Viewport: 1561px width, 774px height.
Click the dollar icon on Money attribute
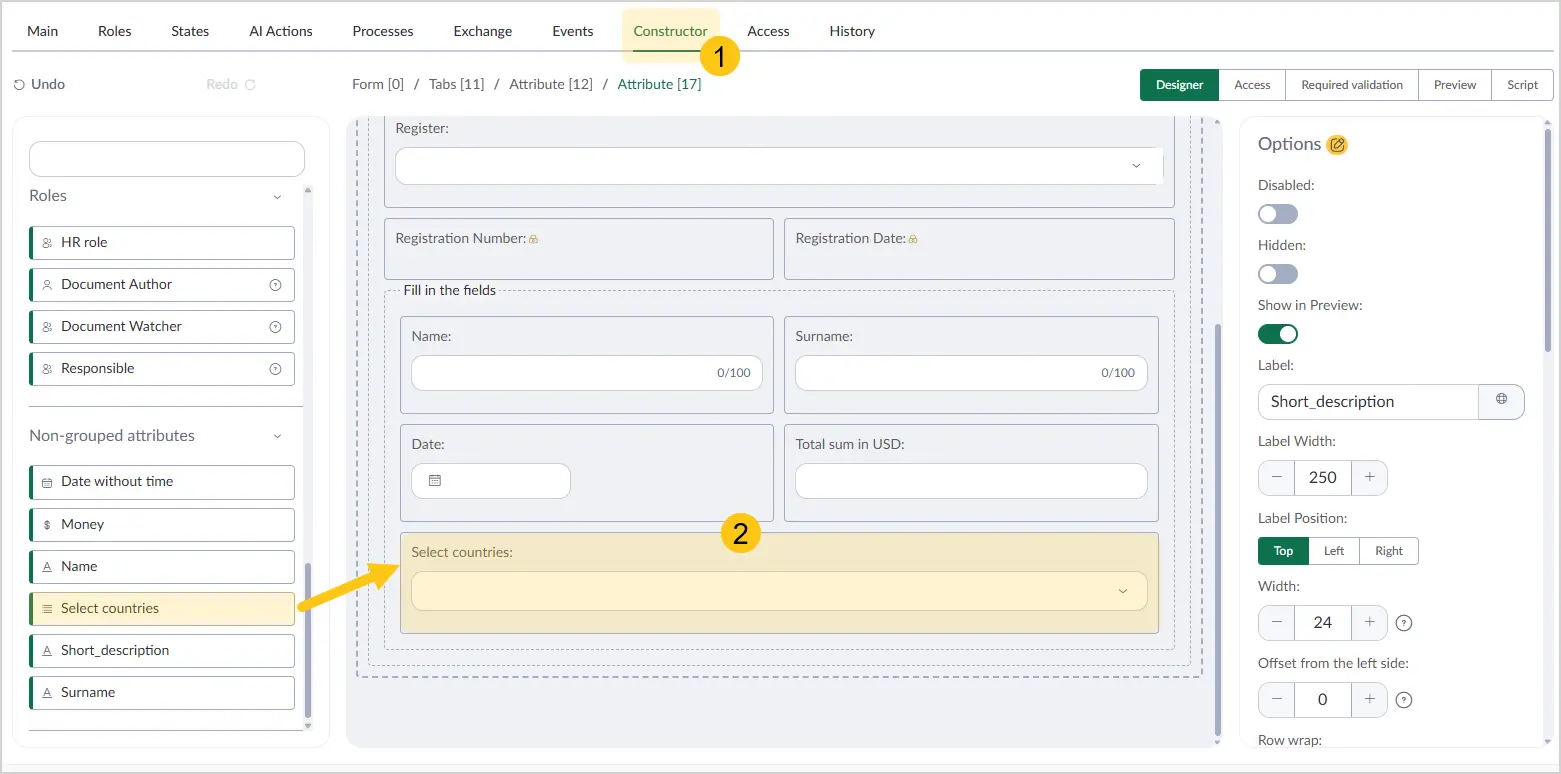click(47, 525)
